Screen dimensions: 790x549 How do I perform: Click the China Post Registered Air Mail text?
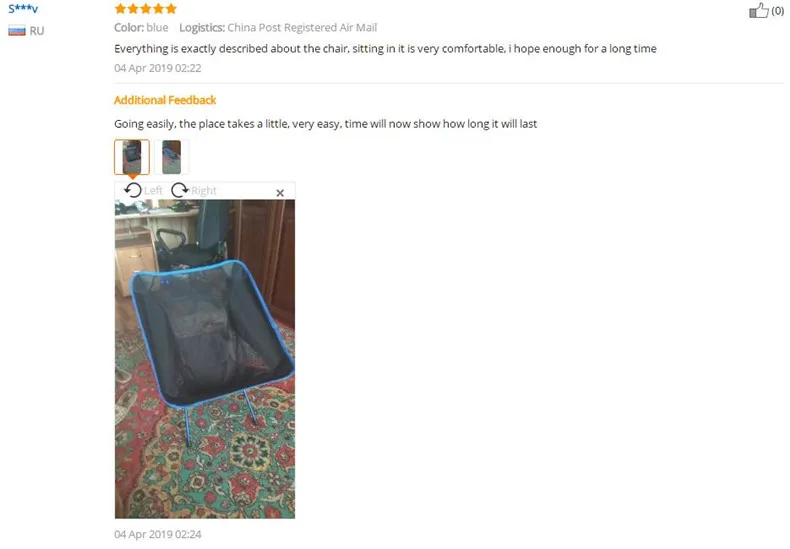click(302, 28)
